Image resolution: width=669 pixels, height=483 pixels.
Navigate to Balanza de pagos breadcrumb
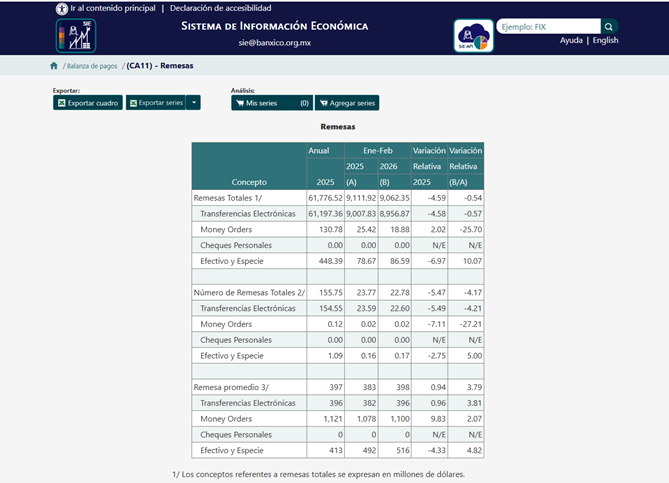pyautogui.click(x=93, y=66)
